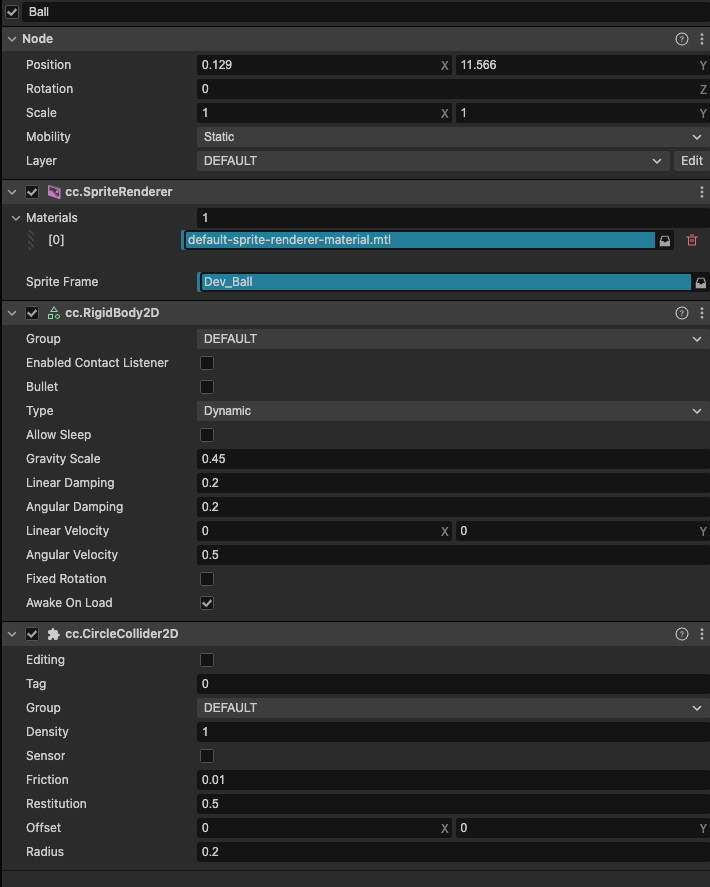
Task: Enable the Enabled Contact Listener checkbox
Action: pos(207,363)
